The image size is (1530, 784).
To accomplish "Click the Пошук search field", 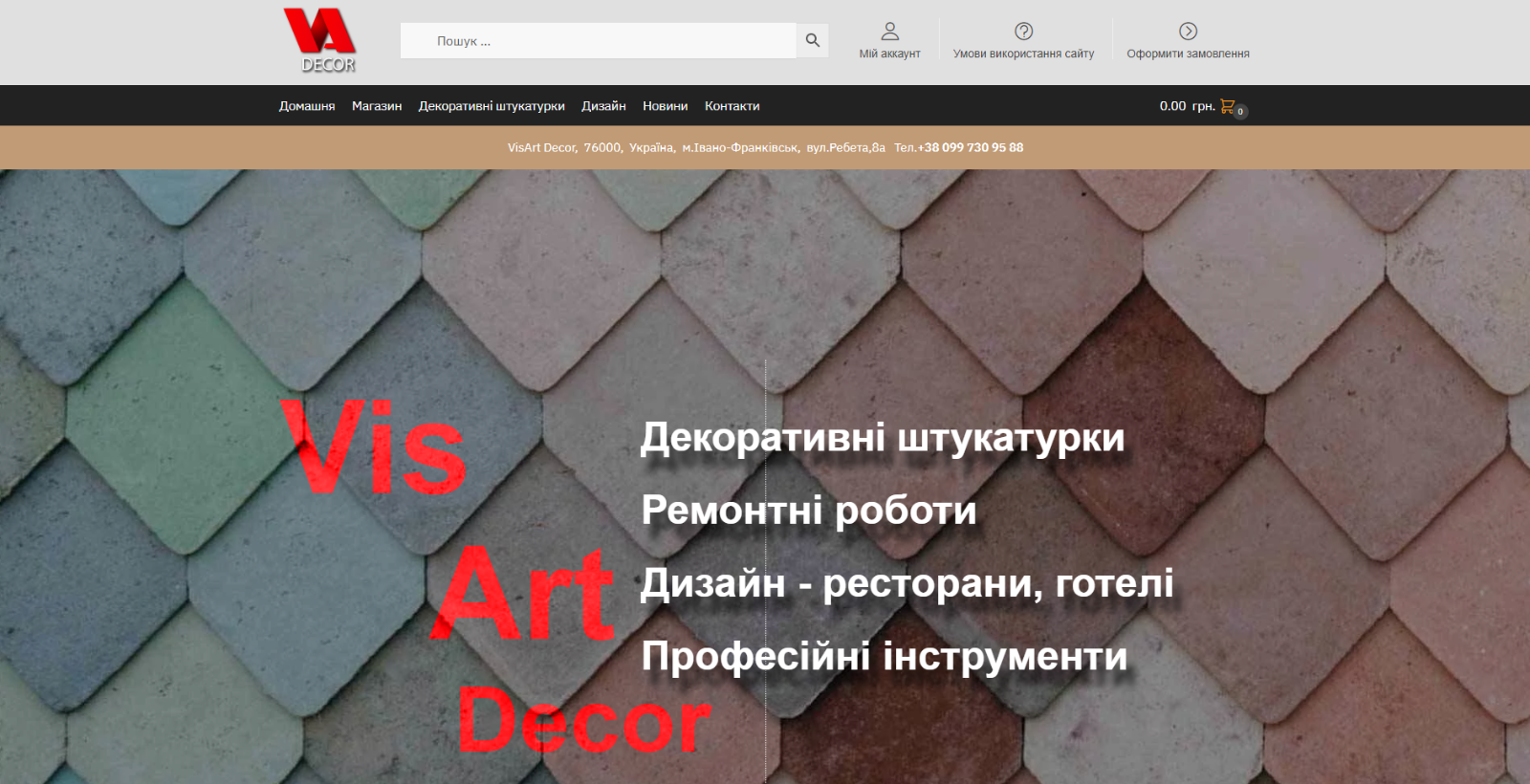I will click(598, 41).
